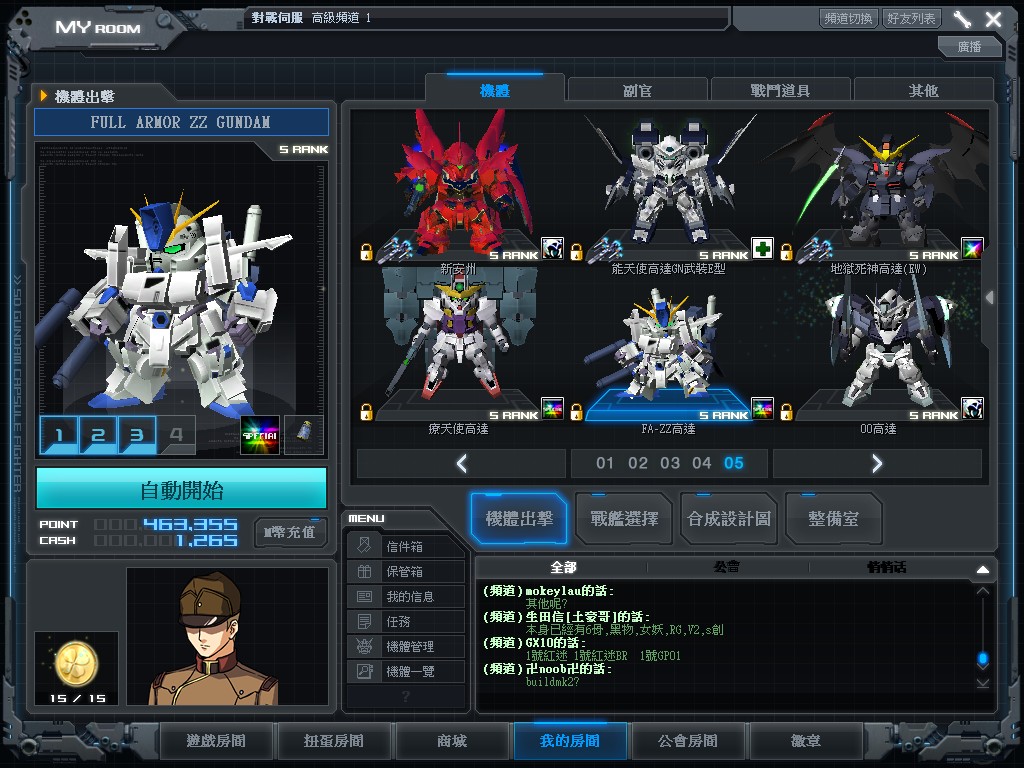Click 頻道切換 button
Image resolution: width=1024 pixels, height=768 pixels.
point(848,18)
